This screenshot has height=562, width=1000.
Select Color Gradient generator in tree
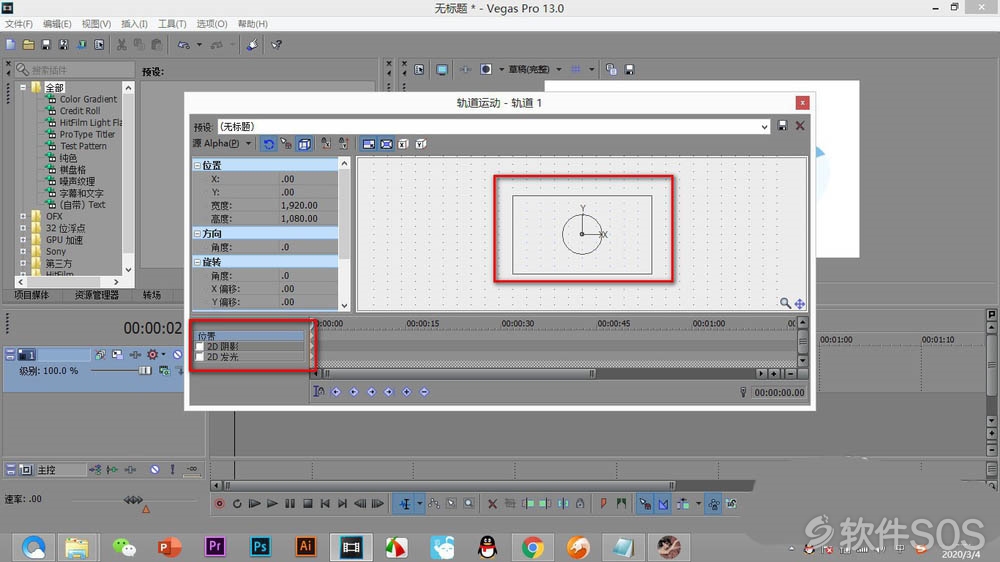click(x=88, y=100)
